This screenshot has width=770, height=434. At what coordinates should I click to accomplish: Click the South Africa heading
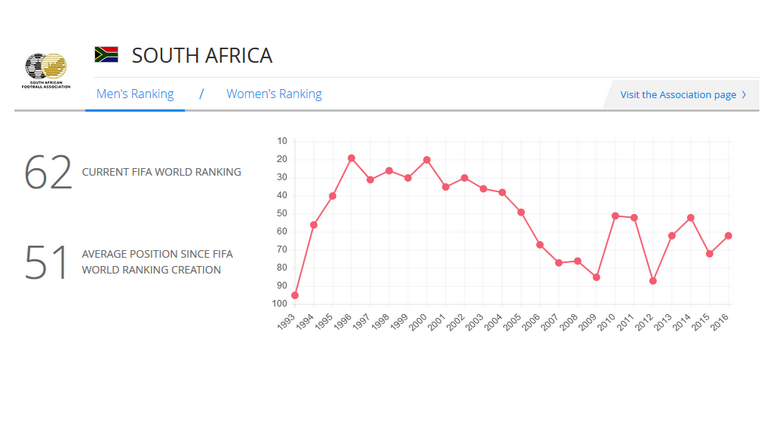point(202,55)
